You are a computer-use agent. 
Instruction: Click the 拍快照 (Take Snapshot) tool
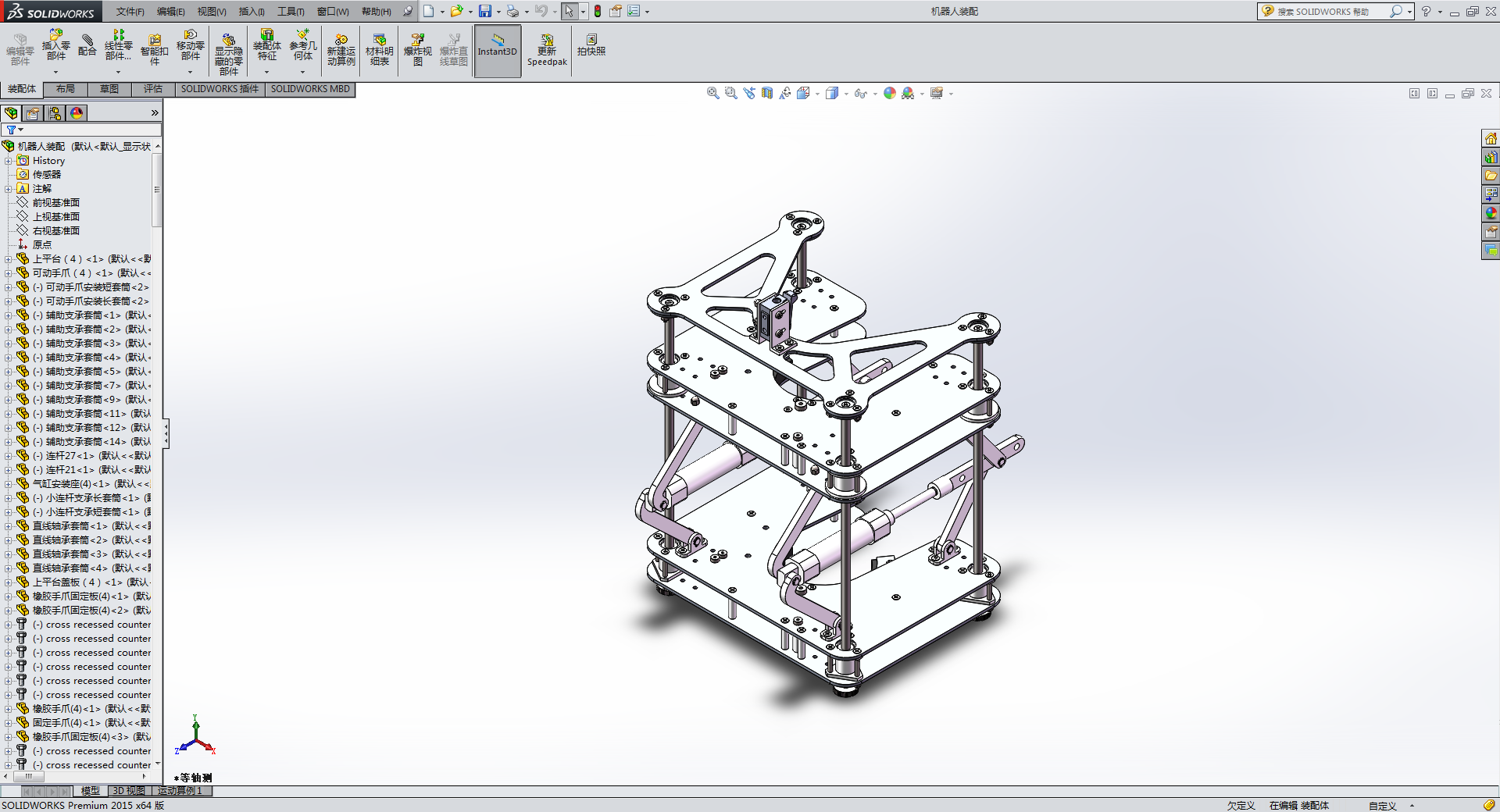point(591,45)
